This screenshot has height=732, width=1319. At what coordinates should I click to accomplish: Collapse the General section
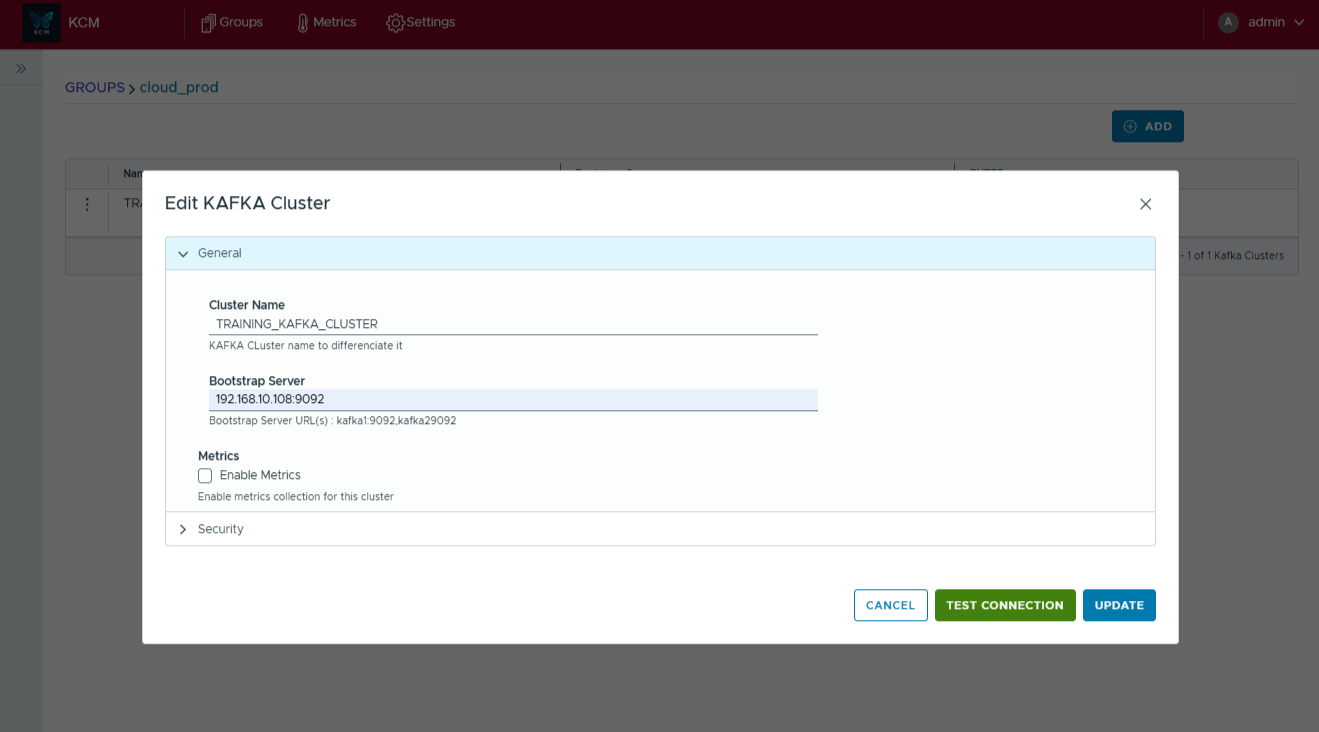[x=183, y=254]
